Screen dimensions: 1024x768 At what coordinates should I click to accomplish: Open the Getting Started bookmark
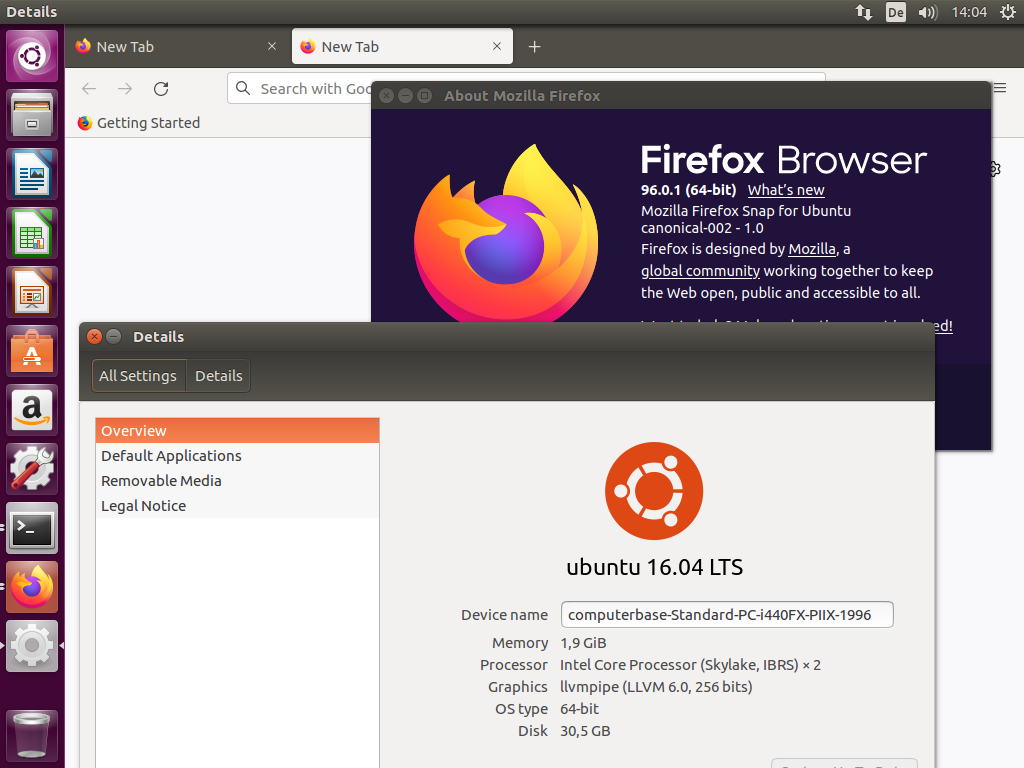click(x=138, y=123)
